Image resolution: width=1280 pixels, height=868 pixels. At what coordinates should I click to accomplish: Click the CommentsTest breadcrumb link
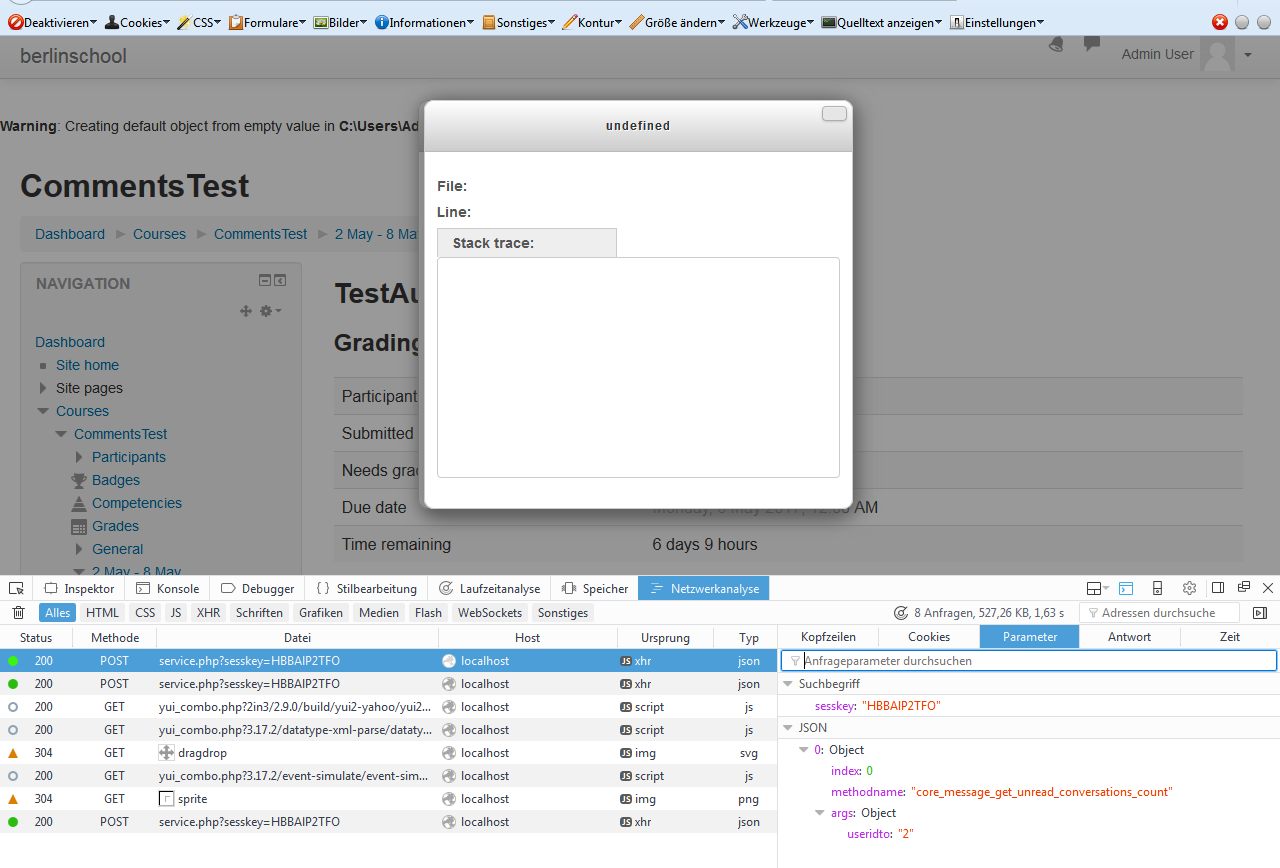pyautogui.click(x=261, y=234)
